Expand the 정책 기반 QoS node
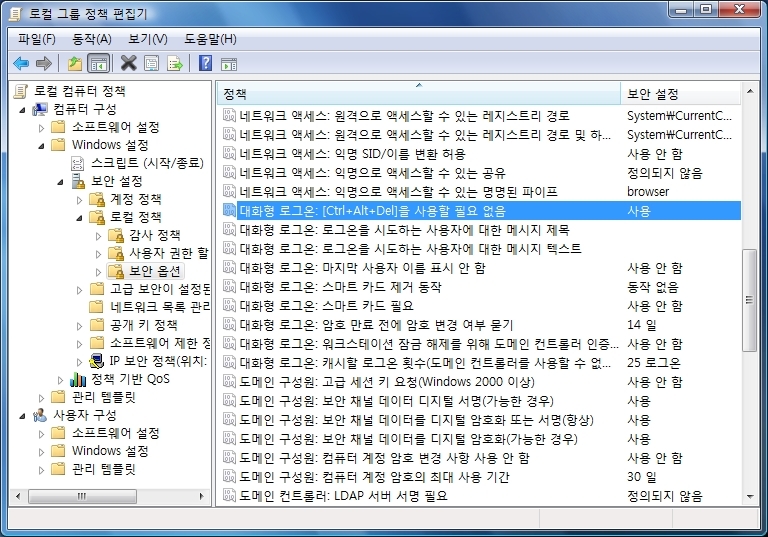Screen dimensions: 768x537 [x=60, y=380]
